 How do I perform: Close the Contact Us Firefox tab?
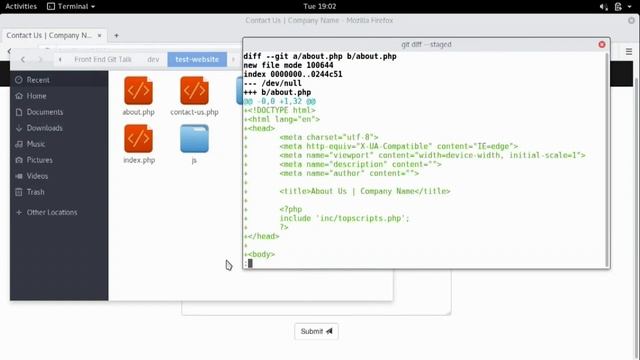click(99, 36)
